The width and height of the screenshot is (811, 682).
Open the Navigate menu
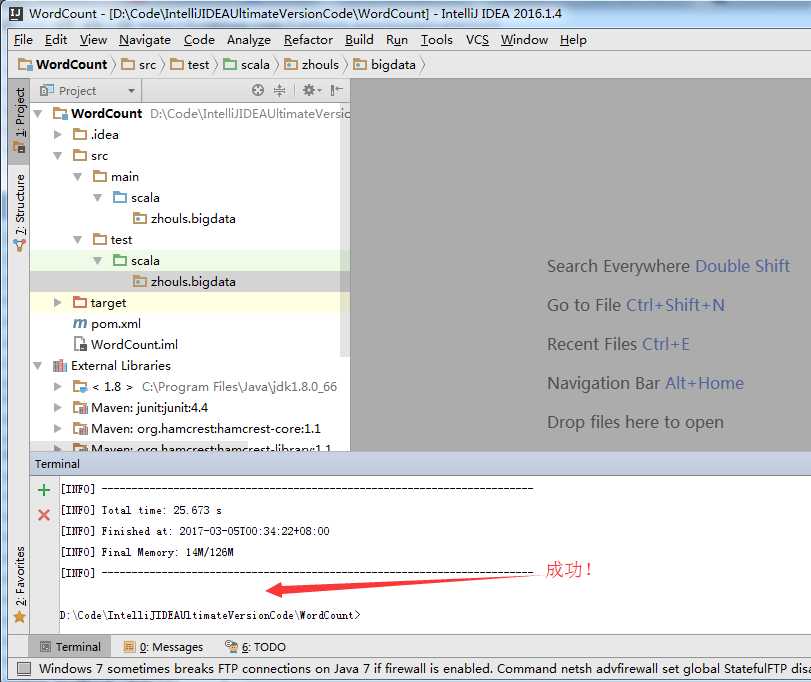(145, 40)
